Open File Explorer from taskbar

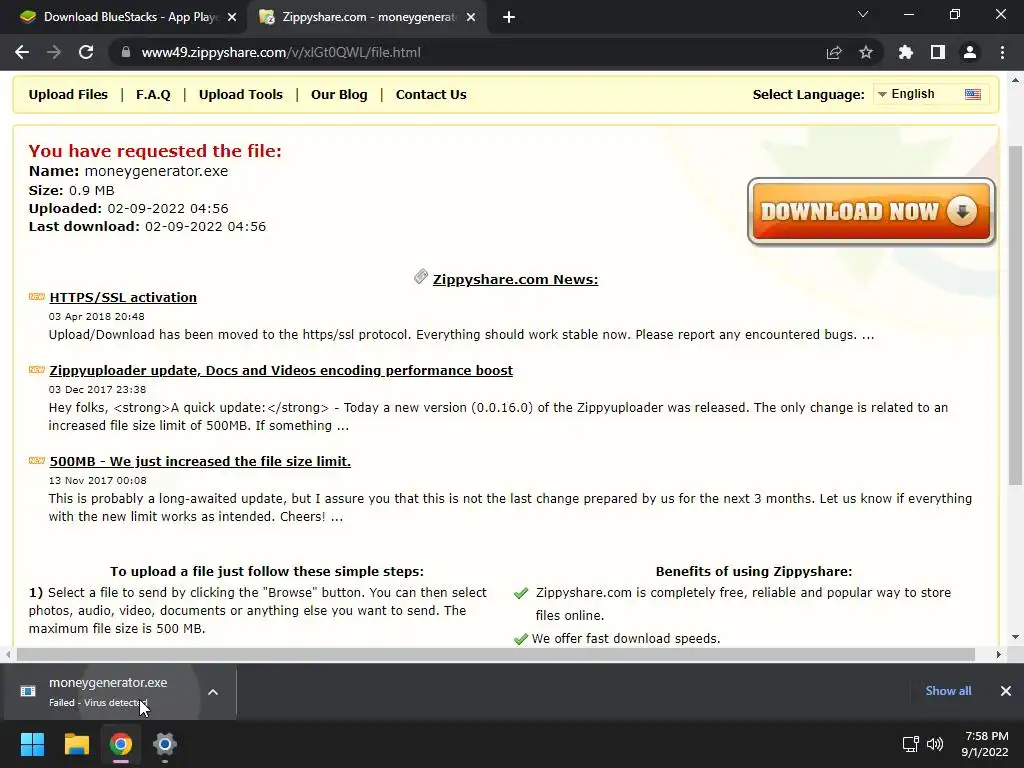pyautogui.click(x=76, y=744)
